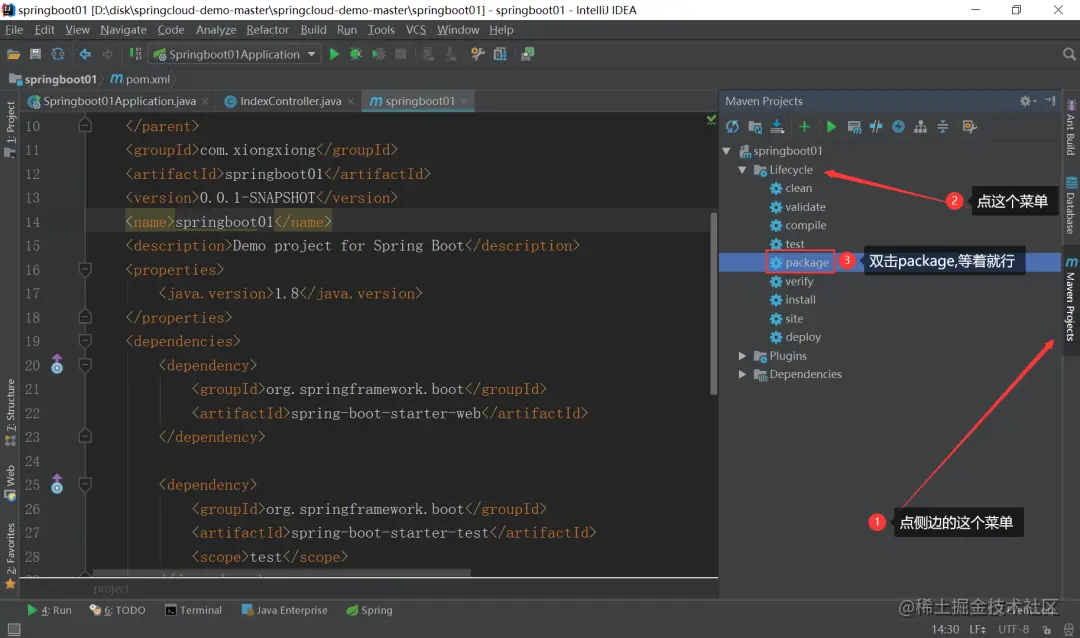This screenshot has height=638, width=1080.
Task: Open Settings via wrench icon in toolbar
Action: tap(477, 54)
